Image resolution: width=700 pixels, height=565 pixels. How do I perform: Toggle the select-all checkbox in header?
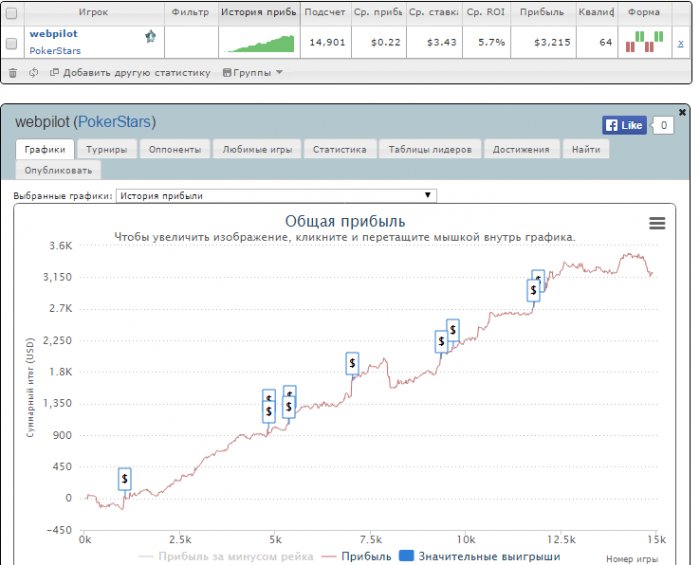(x=12, y=13)
